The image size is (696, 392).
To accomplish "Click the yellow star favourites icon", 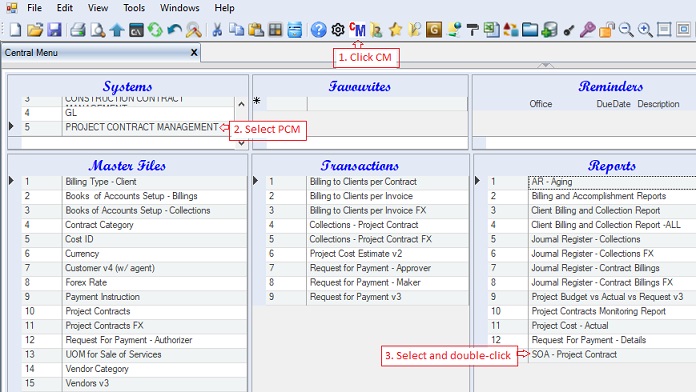I will tap(395, 30).
